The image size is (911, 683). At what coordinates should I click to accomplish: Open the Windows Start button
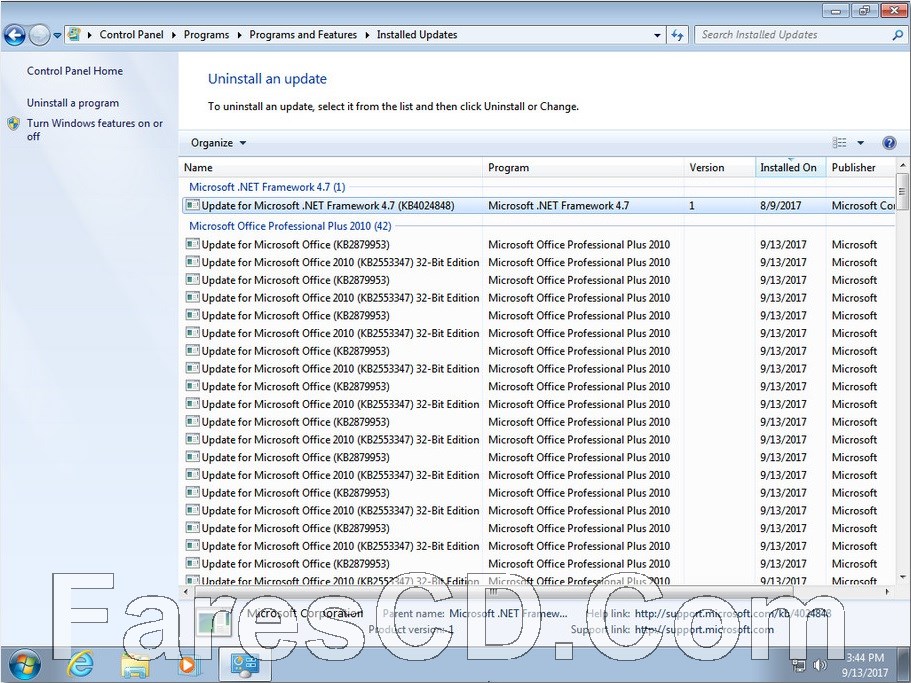24,665
